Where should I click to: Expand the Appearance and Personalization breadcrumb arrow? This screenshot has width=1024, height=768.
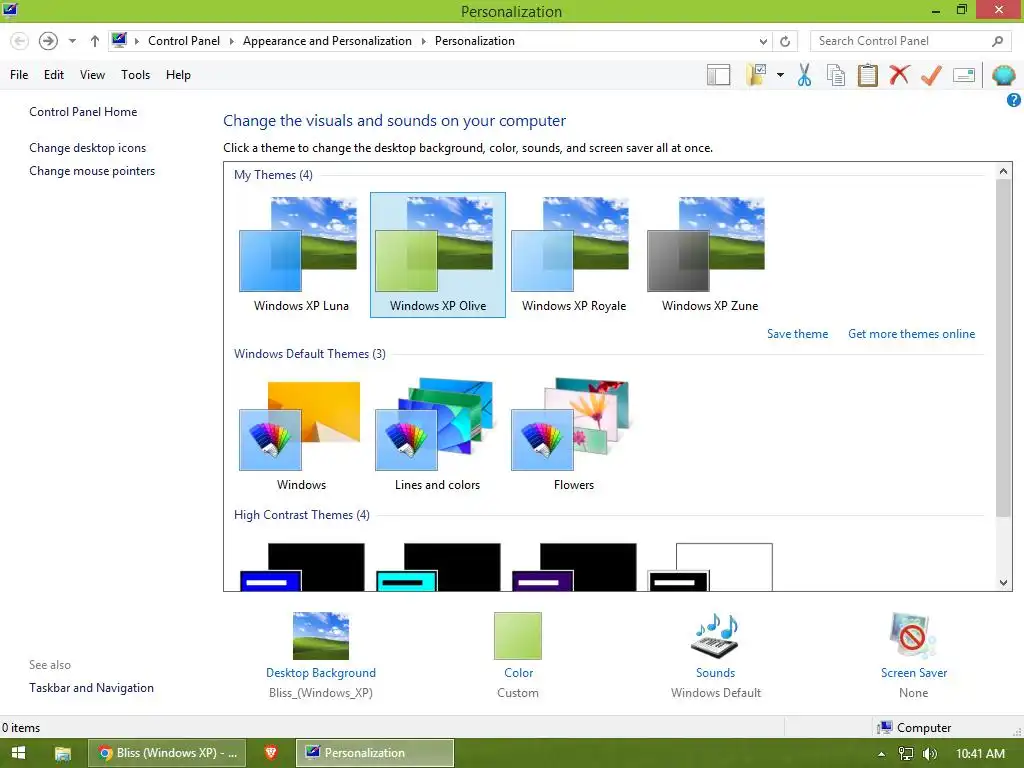pos(423,41)
